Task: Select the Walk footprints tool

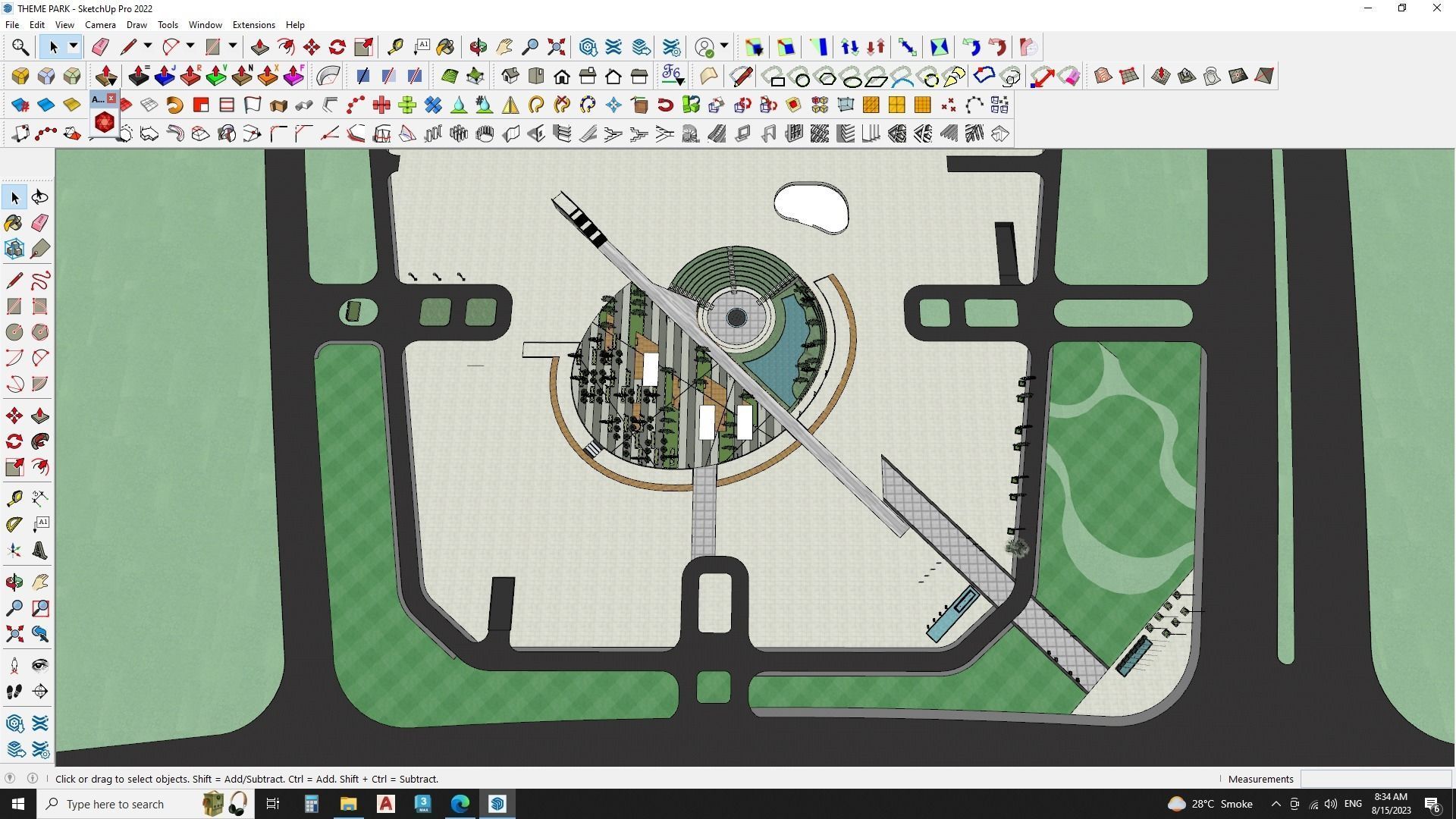Action: click(14, 692)
